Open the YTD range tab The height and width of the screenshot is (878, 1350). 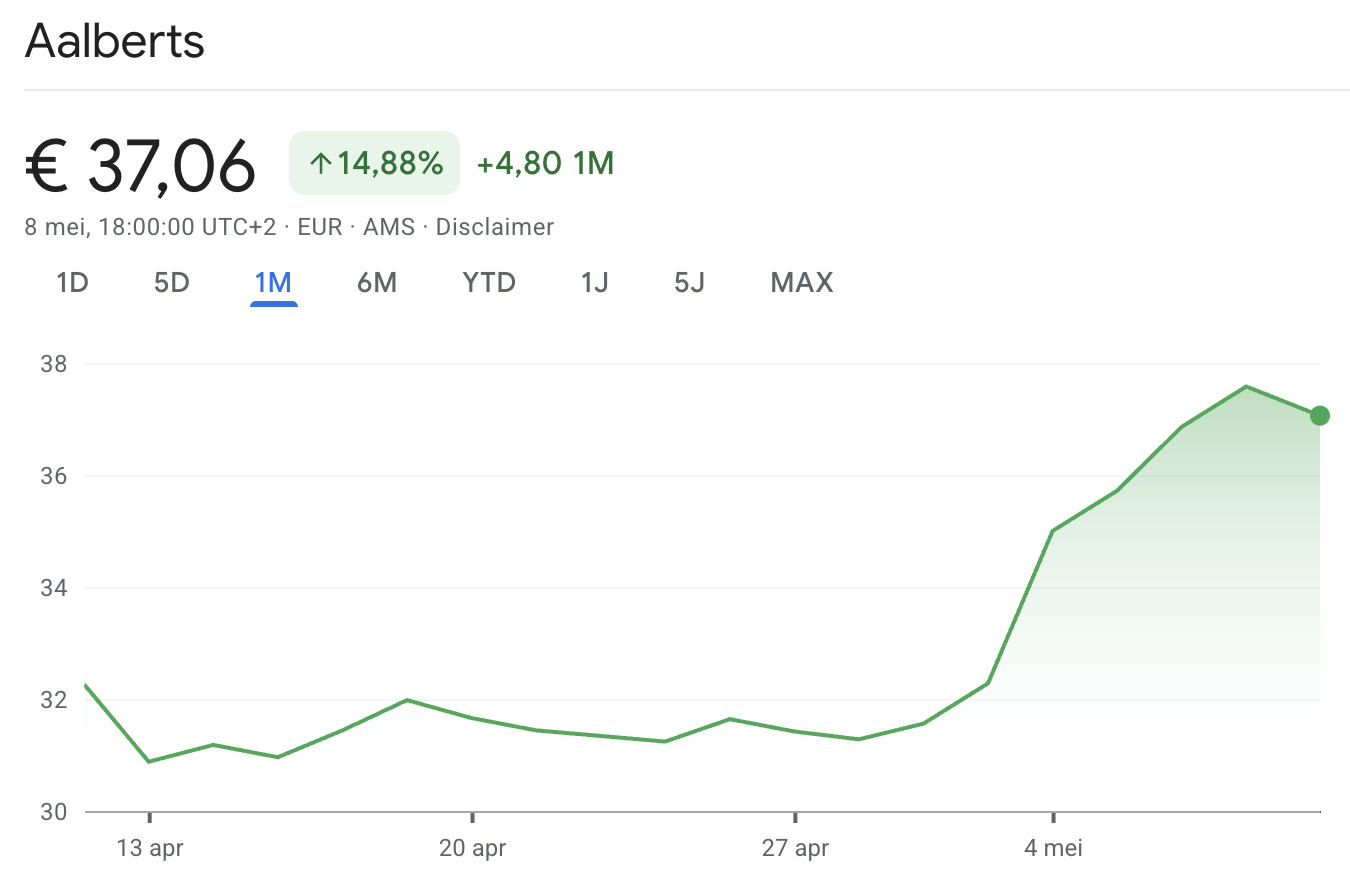(x=489, y=283)
